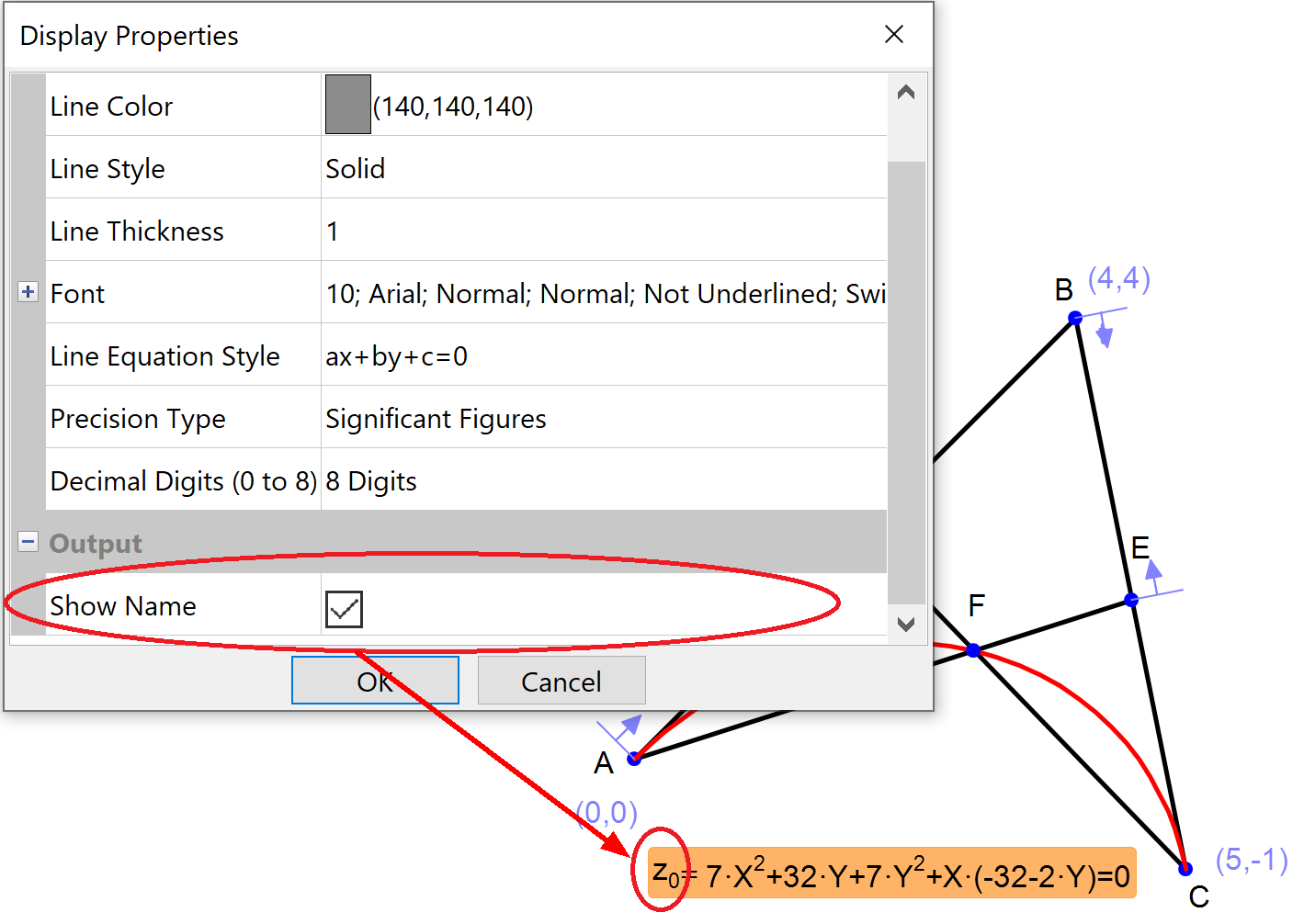Collapse the Output section
Viewport: 1304px width, 924px height.
[x=28, y=542]
